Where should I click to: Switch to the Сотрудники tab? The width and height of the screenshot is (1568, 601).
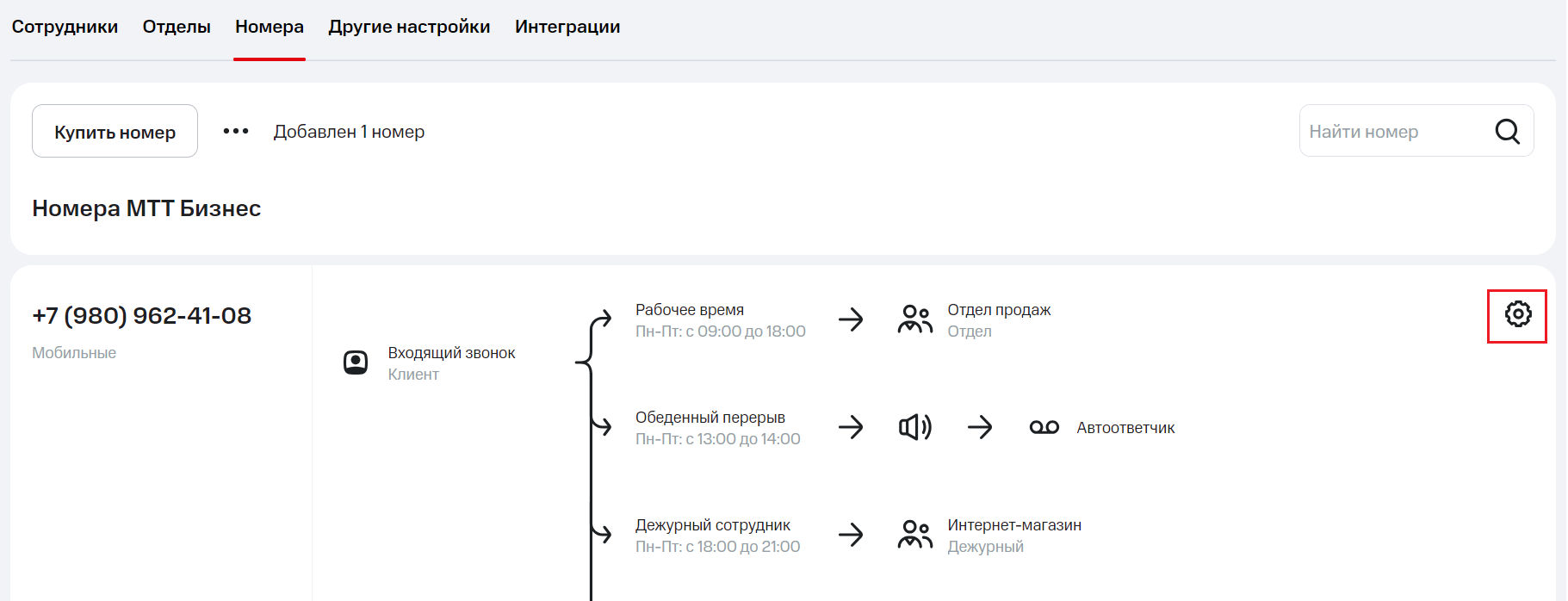[x=65, y=27]
